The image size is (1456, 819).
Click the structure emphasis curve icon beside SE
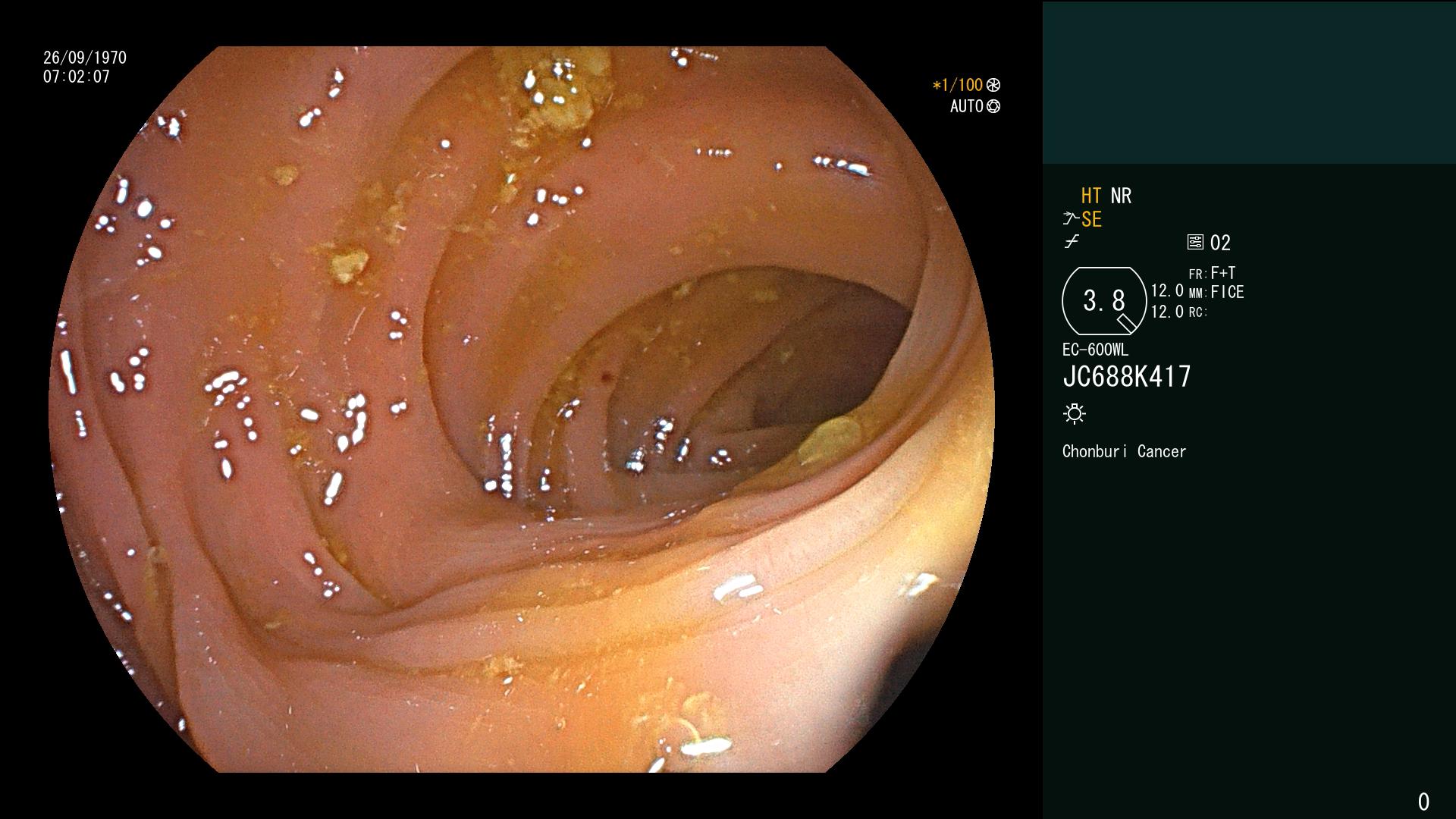tap(1071, 219)
